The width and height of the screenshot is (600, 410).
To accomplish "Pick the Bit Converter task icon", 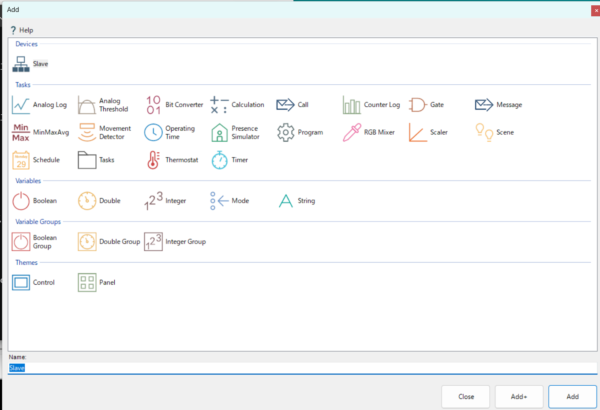I will click(x=153, y=104).
